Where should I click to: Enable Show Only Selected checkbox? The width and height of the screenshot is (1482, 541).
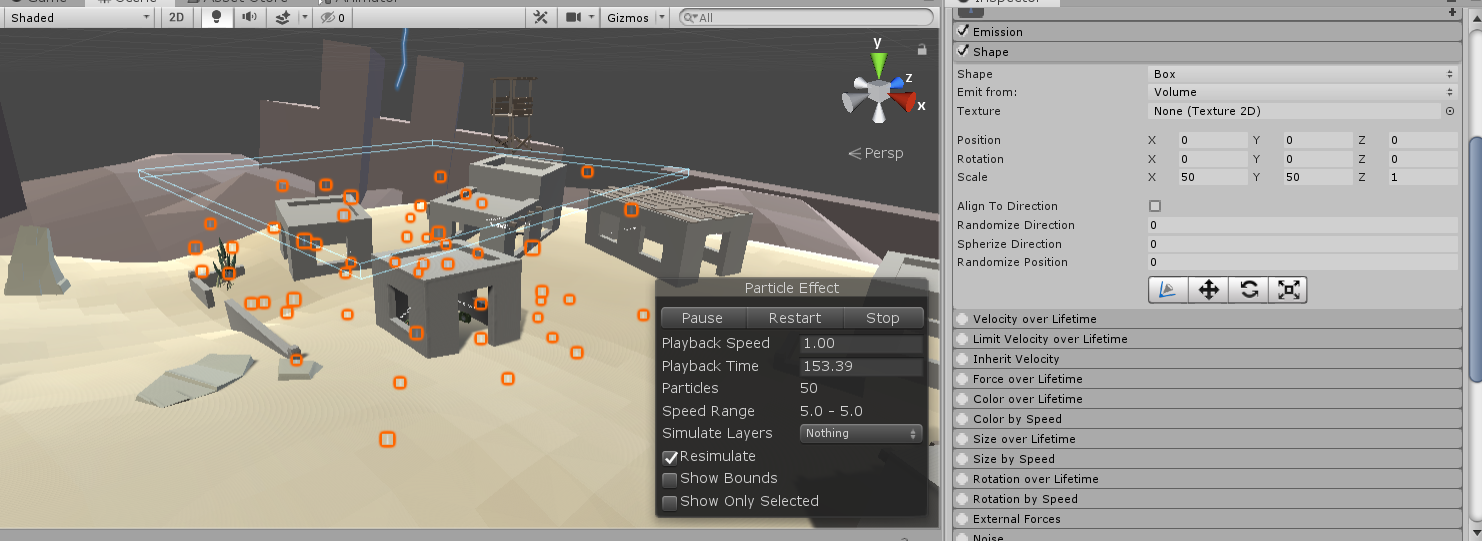point(670,502)
